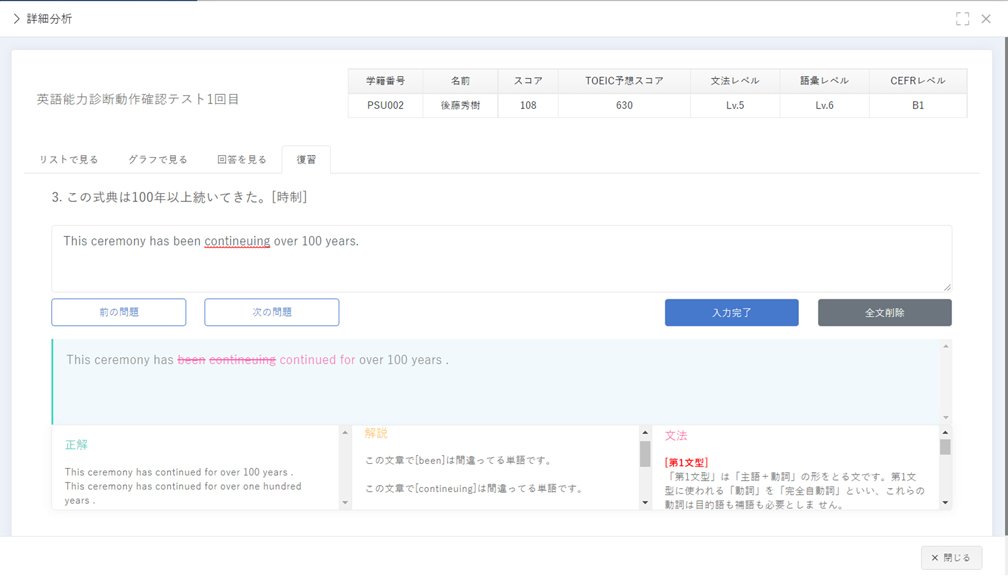Click the name cell 後藤秀樹

coord(460,105)
